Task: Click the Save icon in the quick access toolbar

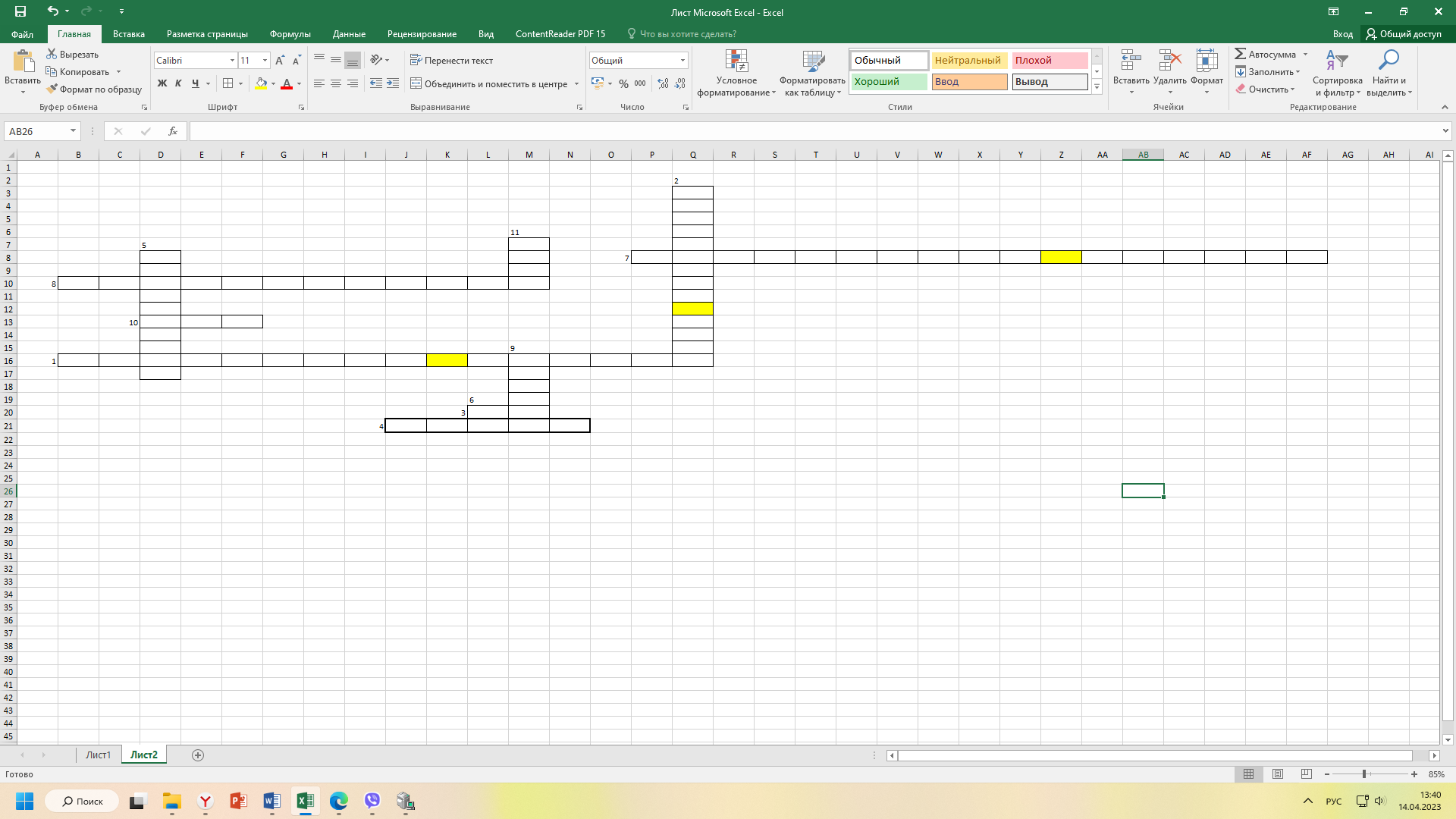Action: (x=20, y=11)
